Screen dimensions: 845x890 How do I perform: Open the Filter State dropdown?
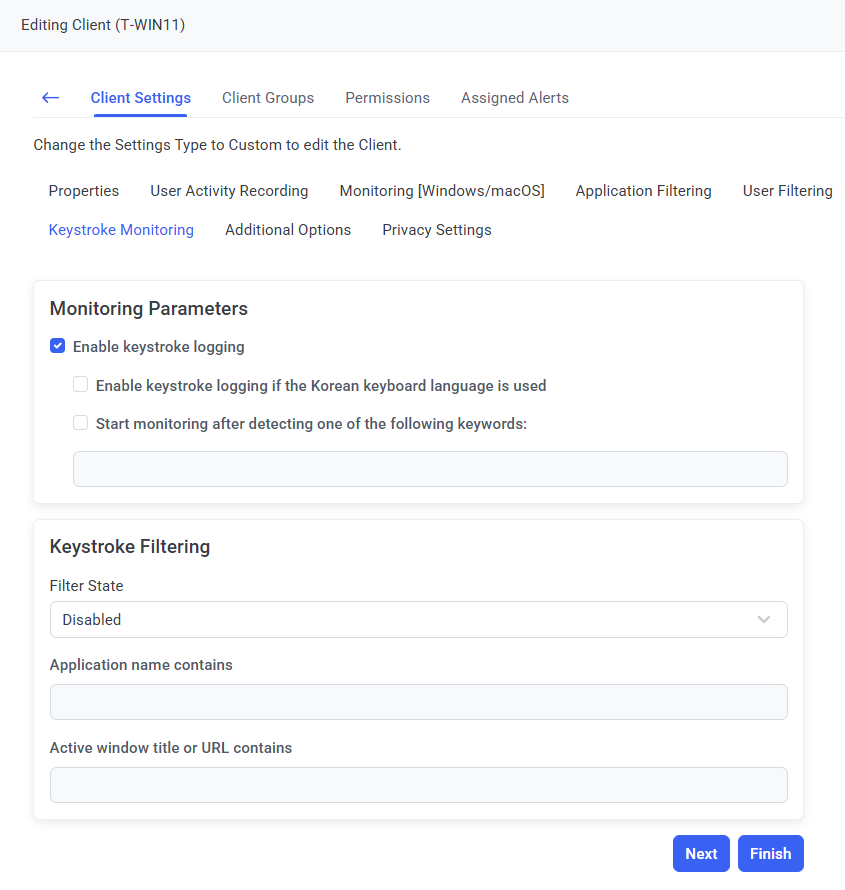click(418, 620)
